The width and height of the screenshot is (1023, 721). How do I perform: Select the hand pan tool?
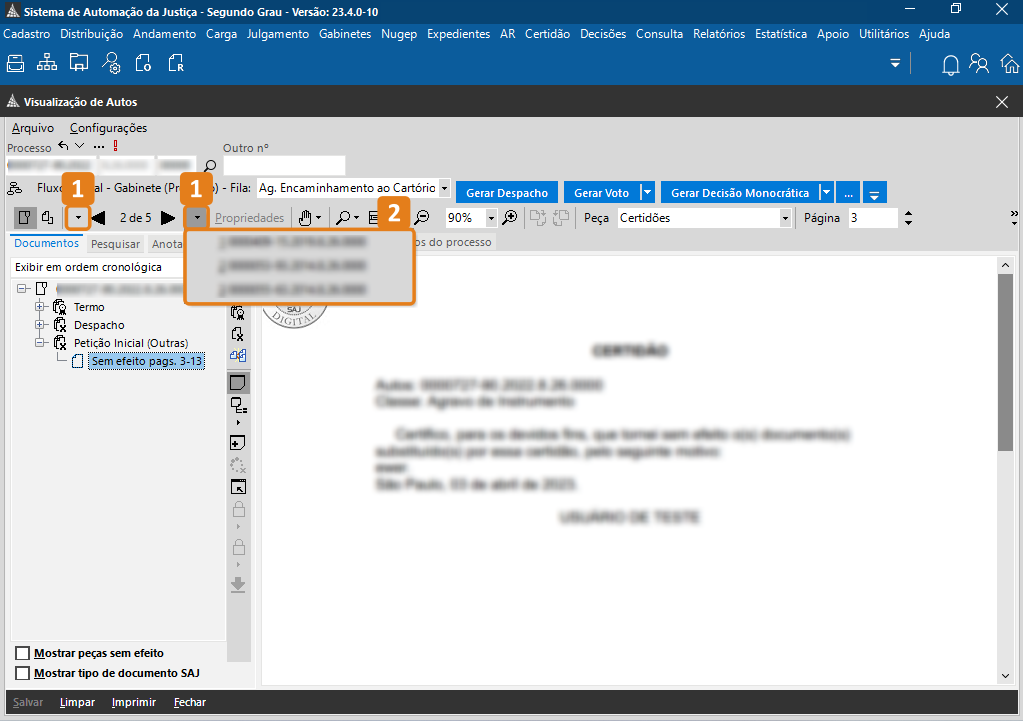tap(306, 217)
